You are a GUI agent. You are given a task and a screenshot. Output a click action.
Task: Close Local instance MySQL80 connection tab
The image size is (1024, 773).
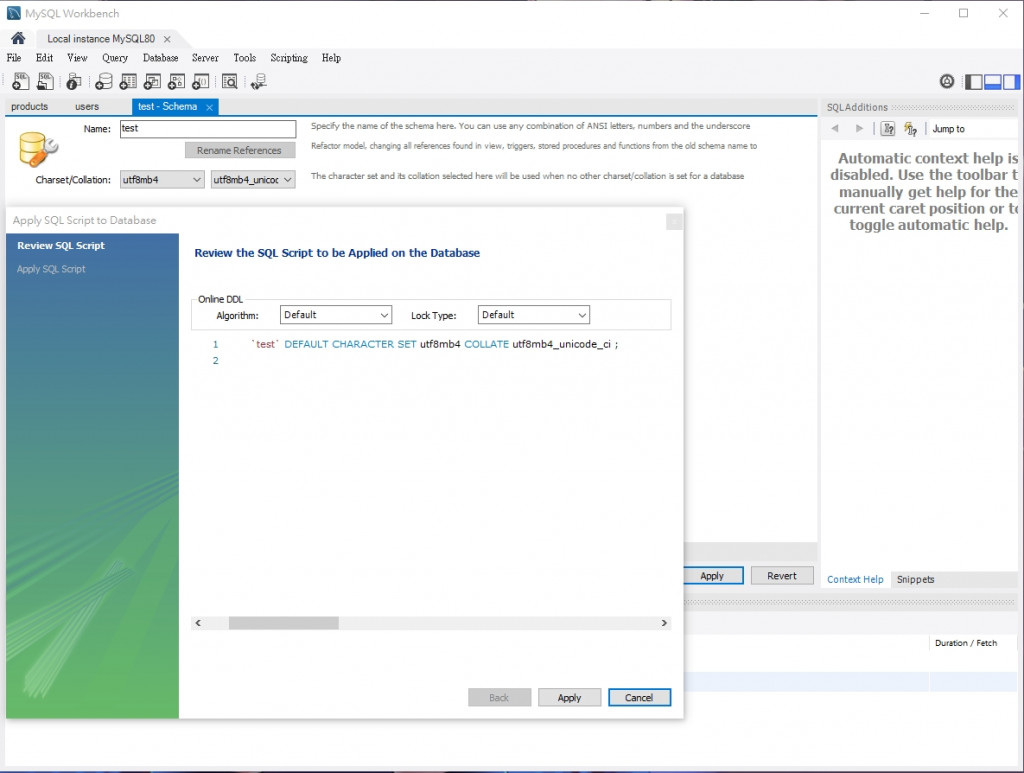(167, 39)
